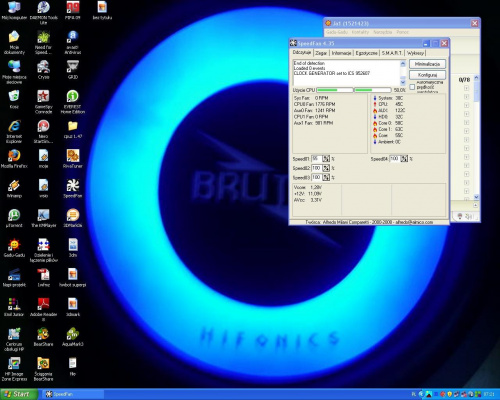
Task: Open the Kosz recycle bin icon
Action: click(x=14, y=99)
